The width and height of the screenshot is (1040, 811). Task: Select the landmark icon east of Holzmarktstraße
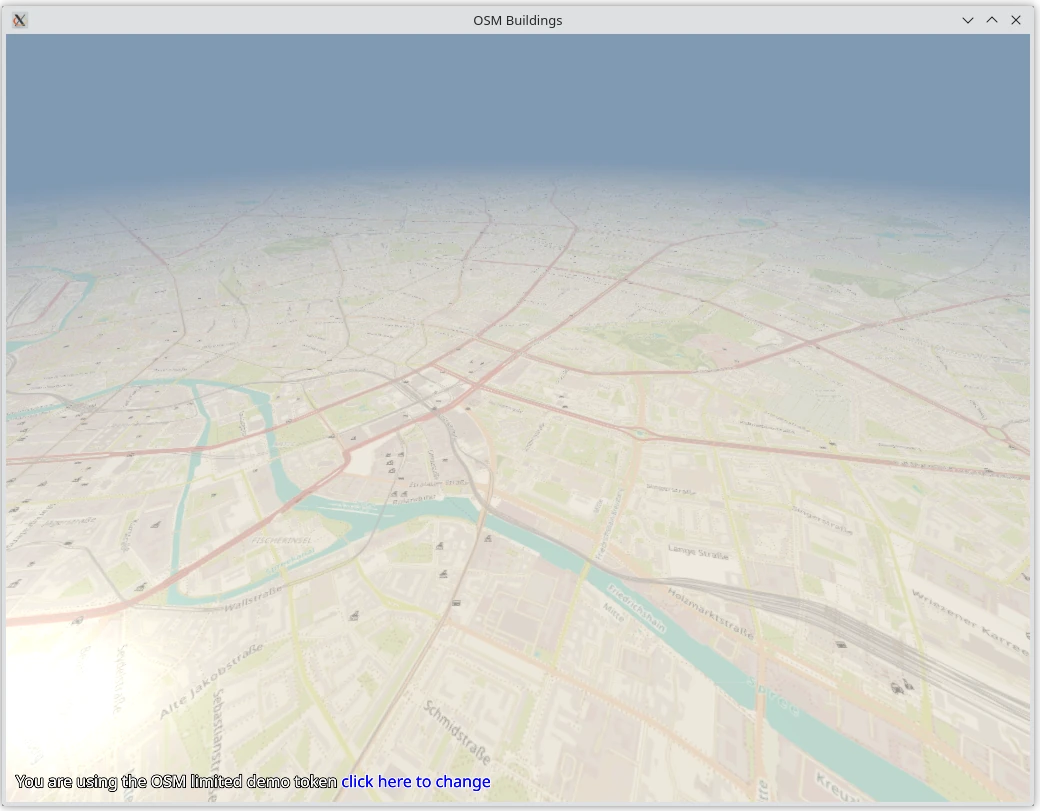point(840,644)
